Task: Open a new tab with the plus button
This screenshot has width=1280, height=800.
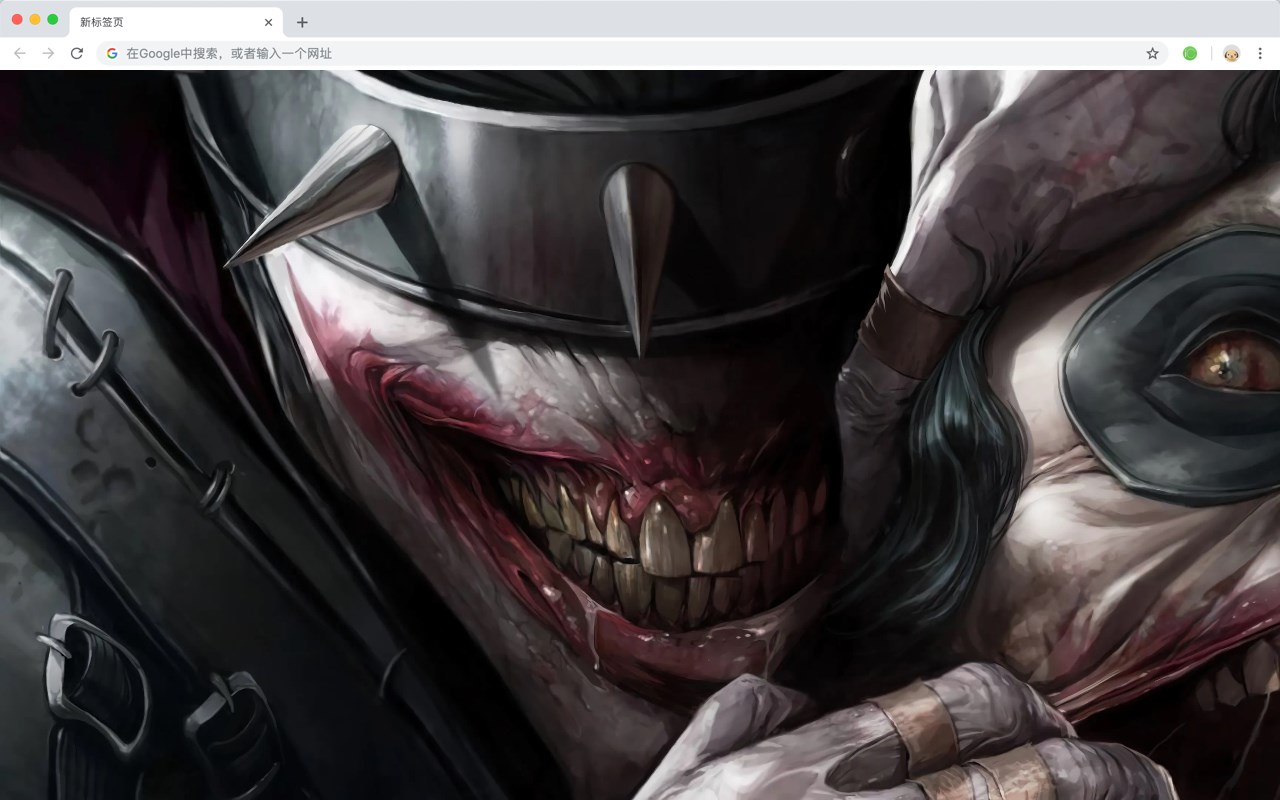Action: point(302,22)
